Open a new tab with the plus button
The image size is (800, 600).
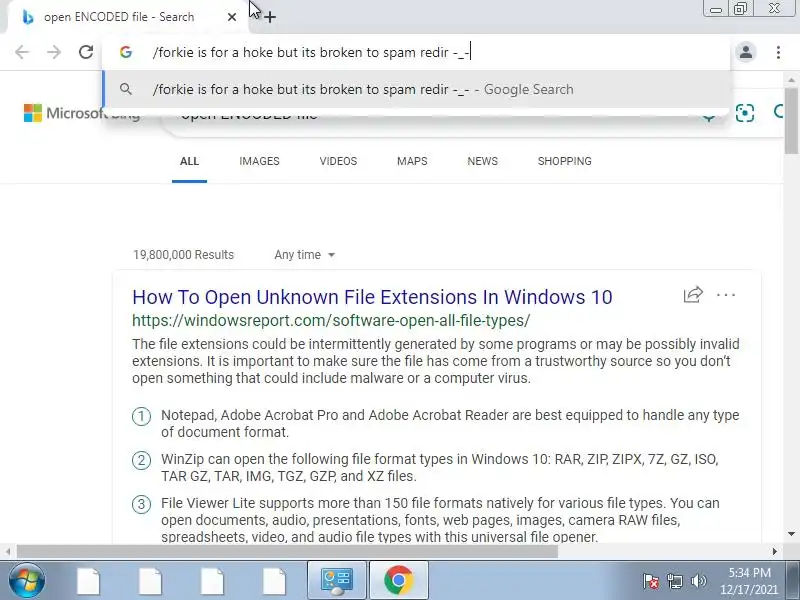[x=270, y=17]
